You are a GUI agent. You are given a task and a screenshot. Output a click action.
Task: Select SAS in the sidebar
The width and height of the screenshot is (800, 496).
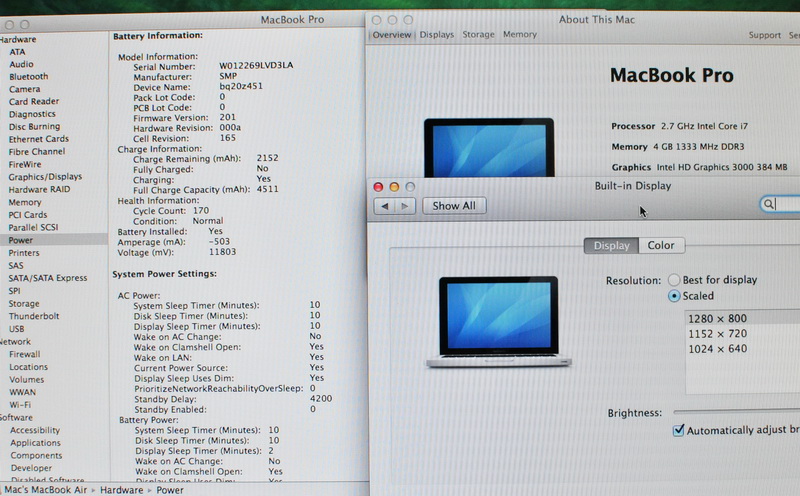pyautogui.click(x=16, y=265)
